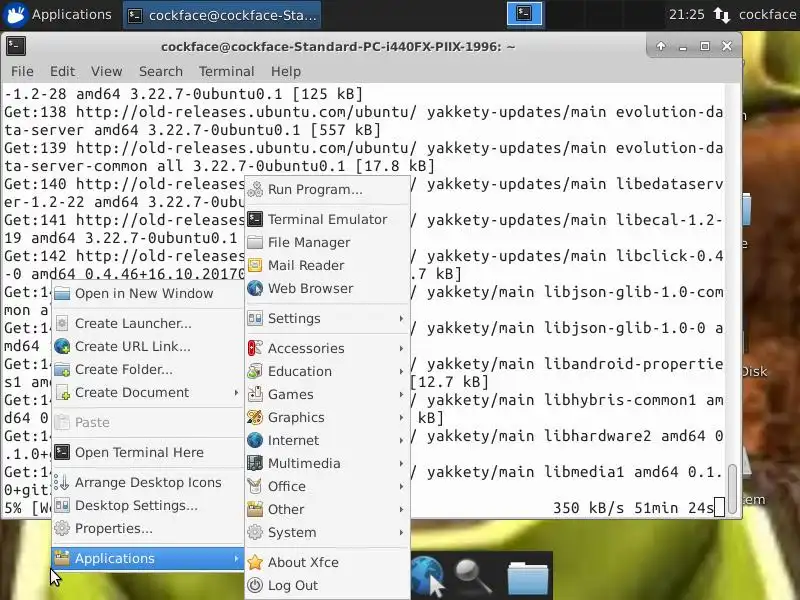Expand Create Document submenu
This screenshot has width=800, height=600.
tap(147, 392)
